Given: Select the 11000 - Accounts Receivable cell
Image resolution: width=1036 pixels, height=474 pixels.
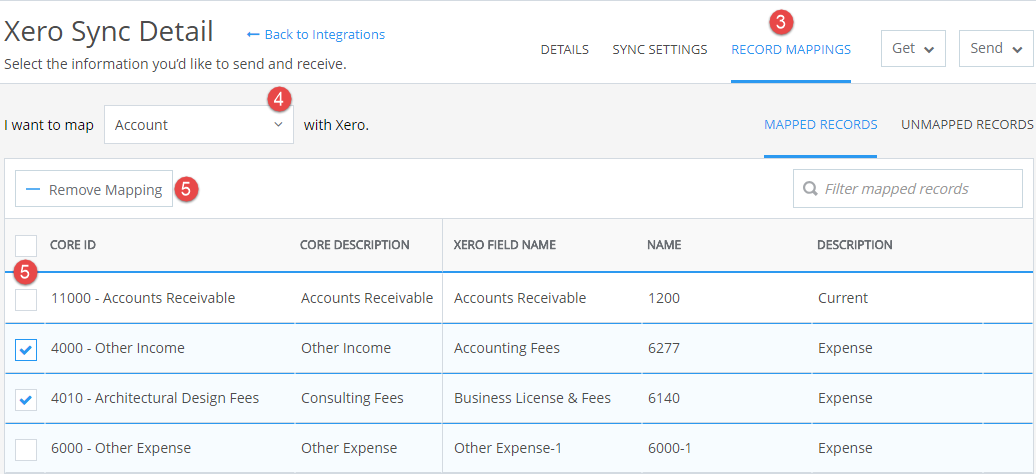Looking at the screenshot, I should point(143,298).
